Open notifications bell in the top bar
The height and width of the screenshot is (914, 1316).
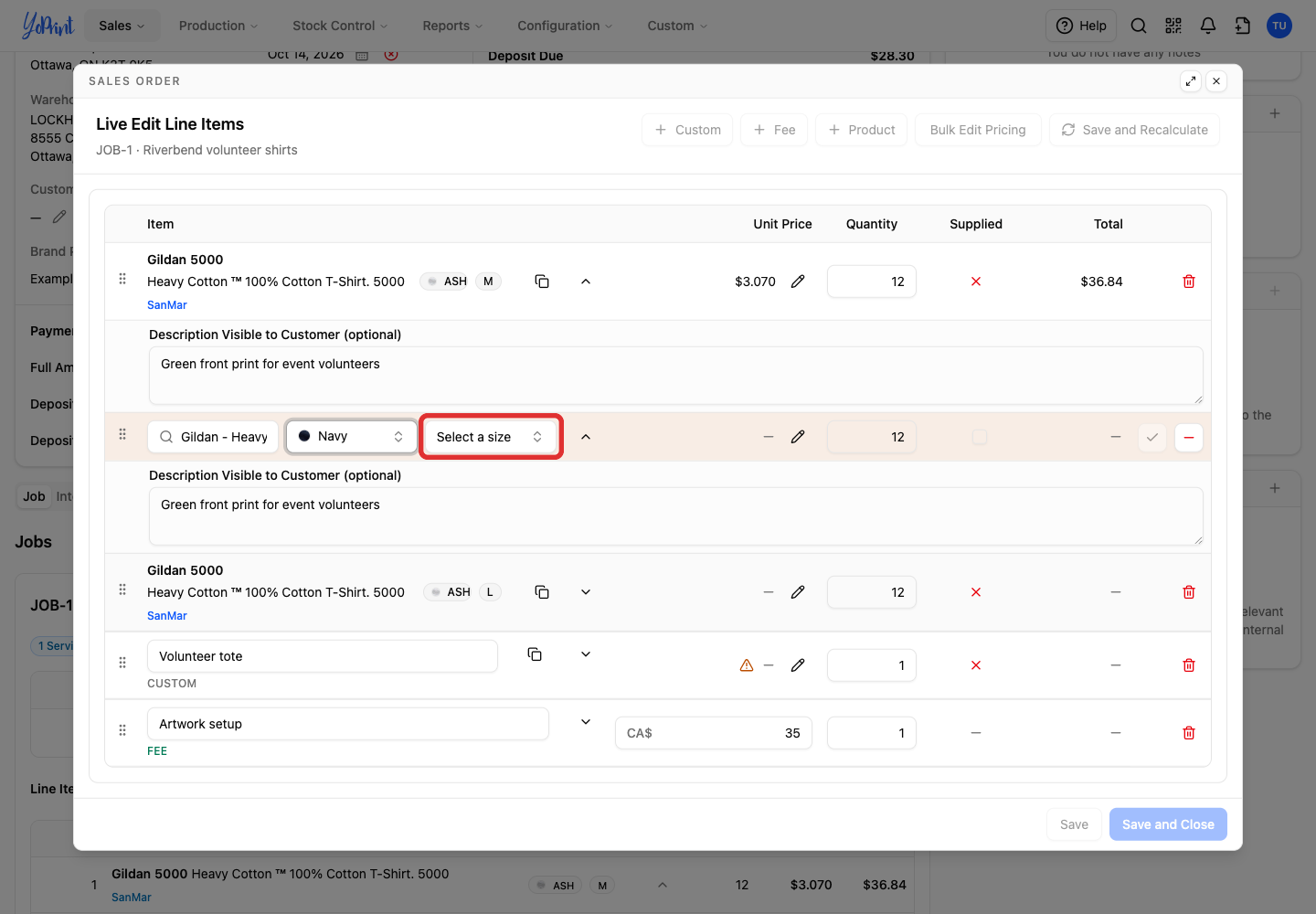(1208, 26)
